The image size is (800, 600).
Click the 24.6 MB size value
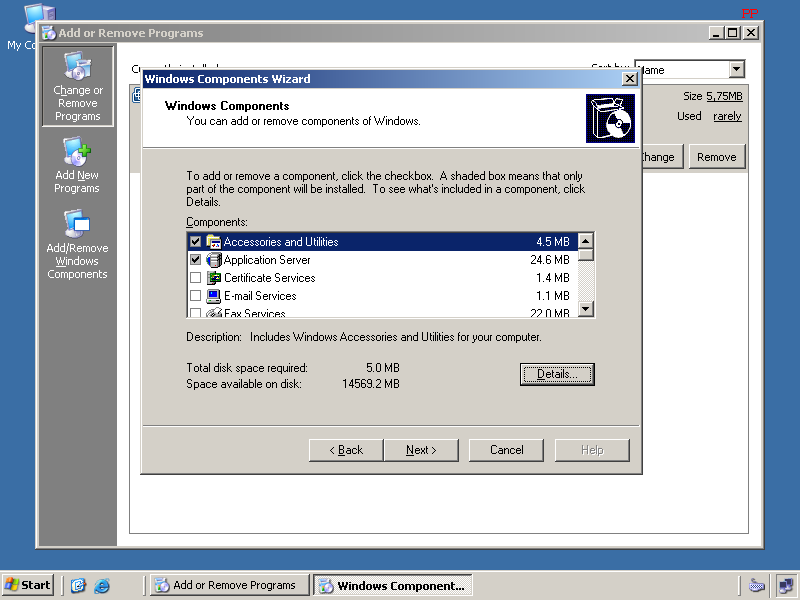tap(549, 260)
